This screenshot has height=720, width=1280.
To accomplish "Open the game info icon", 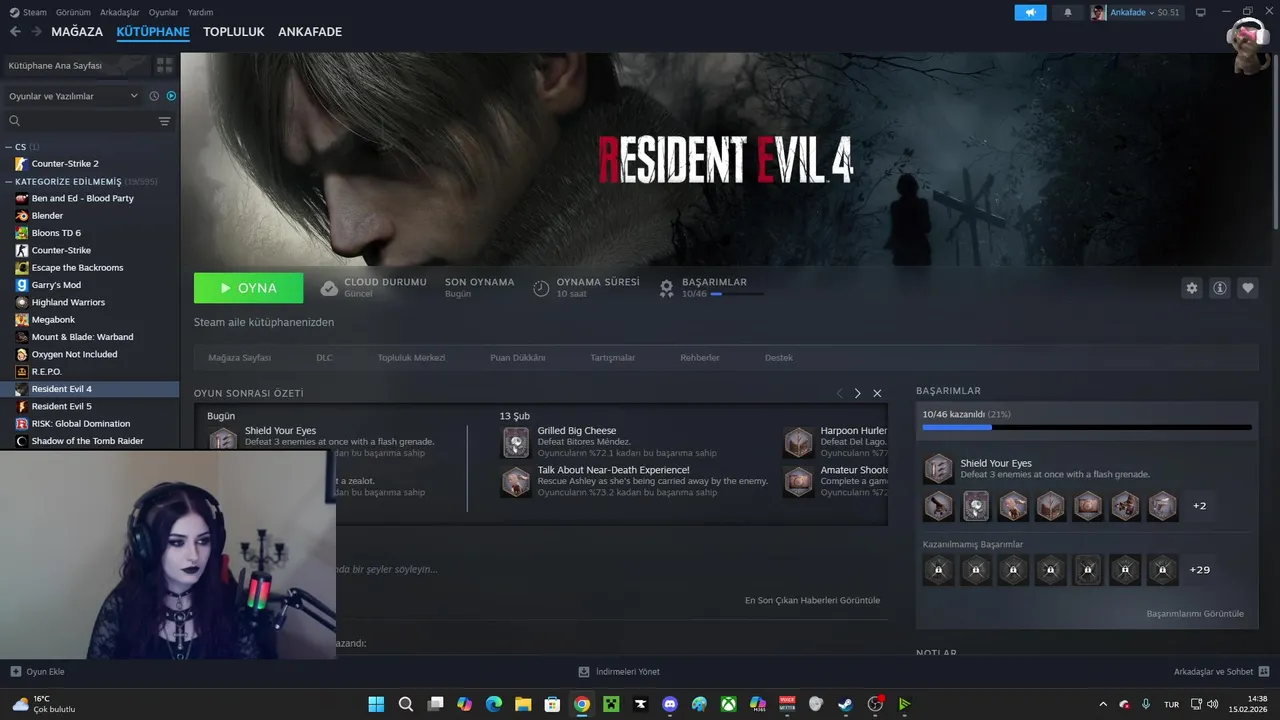I will tap(1219, 288).
